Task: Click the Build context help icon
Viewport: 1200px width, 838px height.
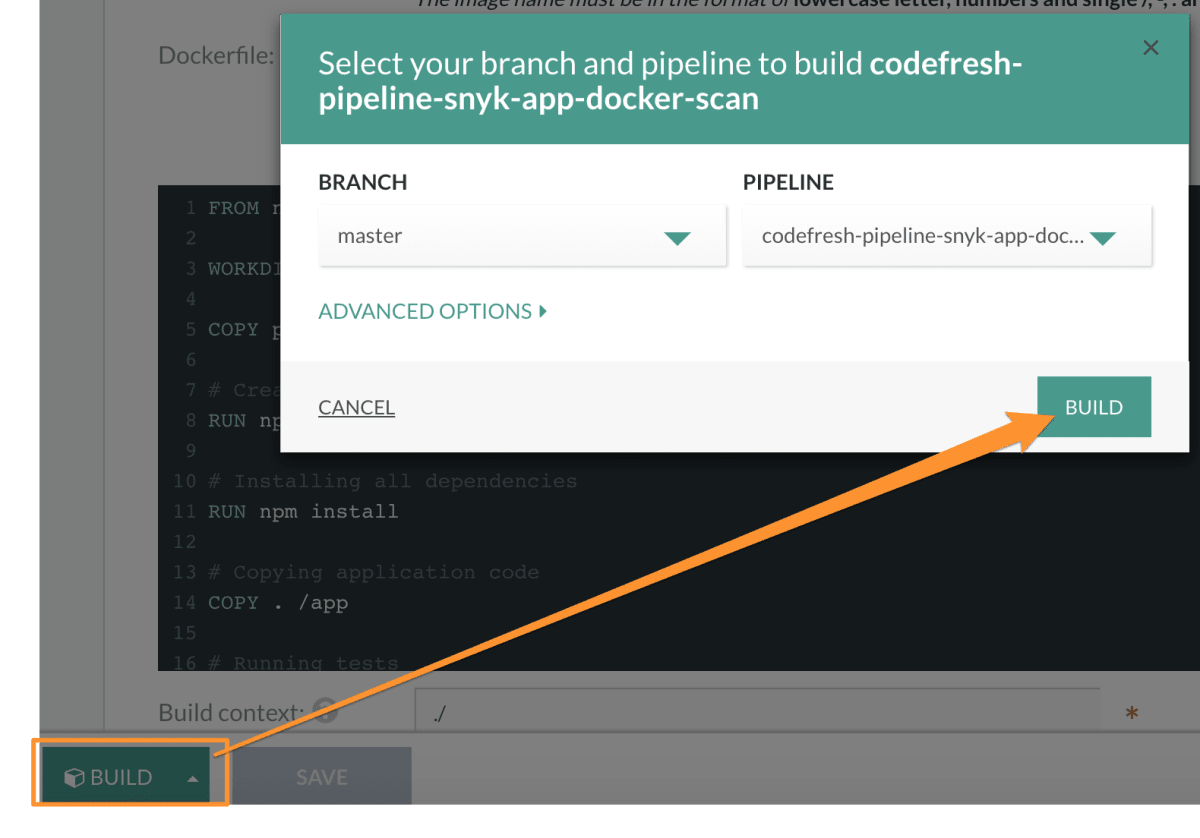Action: click(323, 710)
